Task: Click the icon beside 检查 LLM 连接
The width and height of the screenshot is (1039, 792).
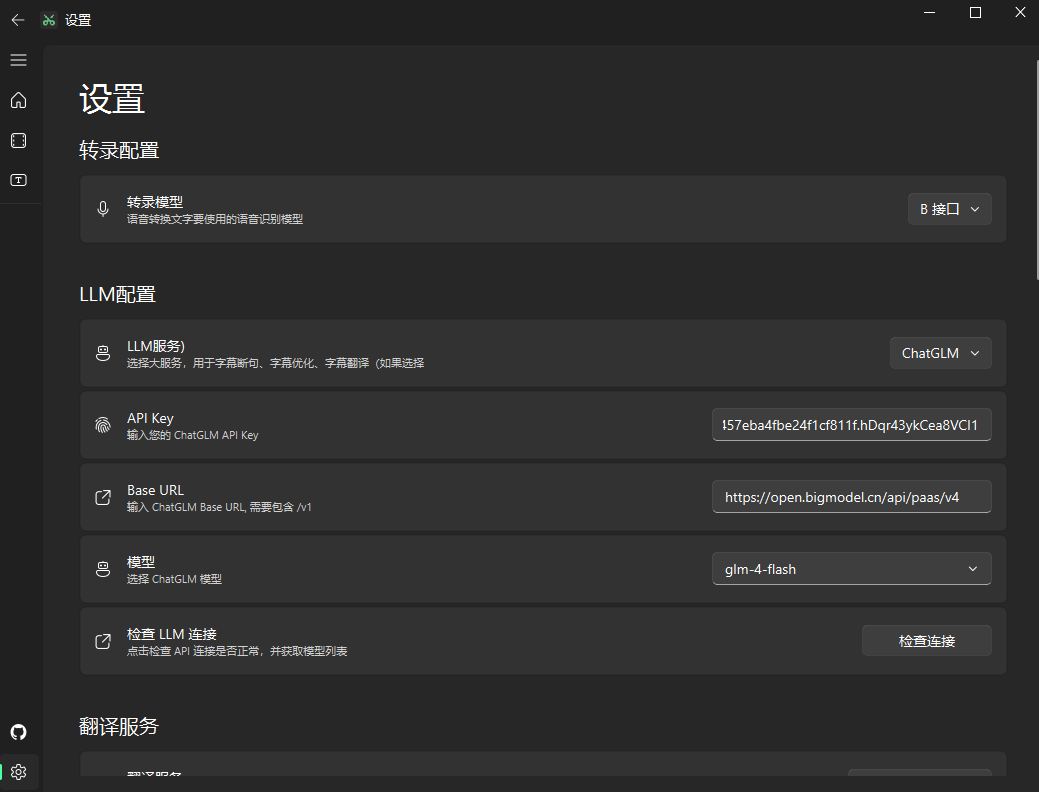Action: coord(103,641)
